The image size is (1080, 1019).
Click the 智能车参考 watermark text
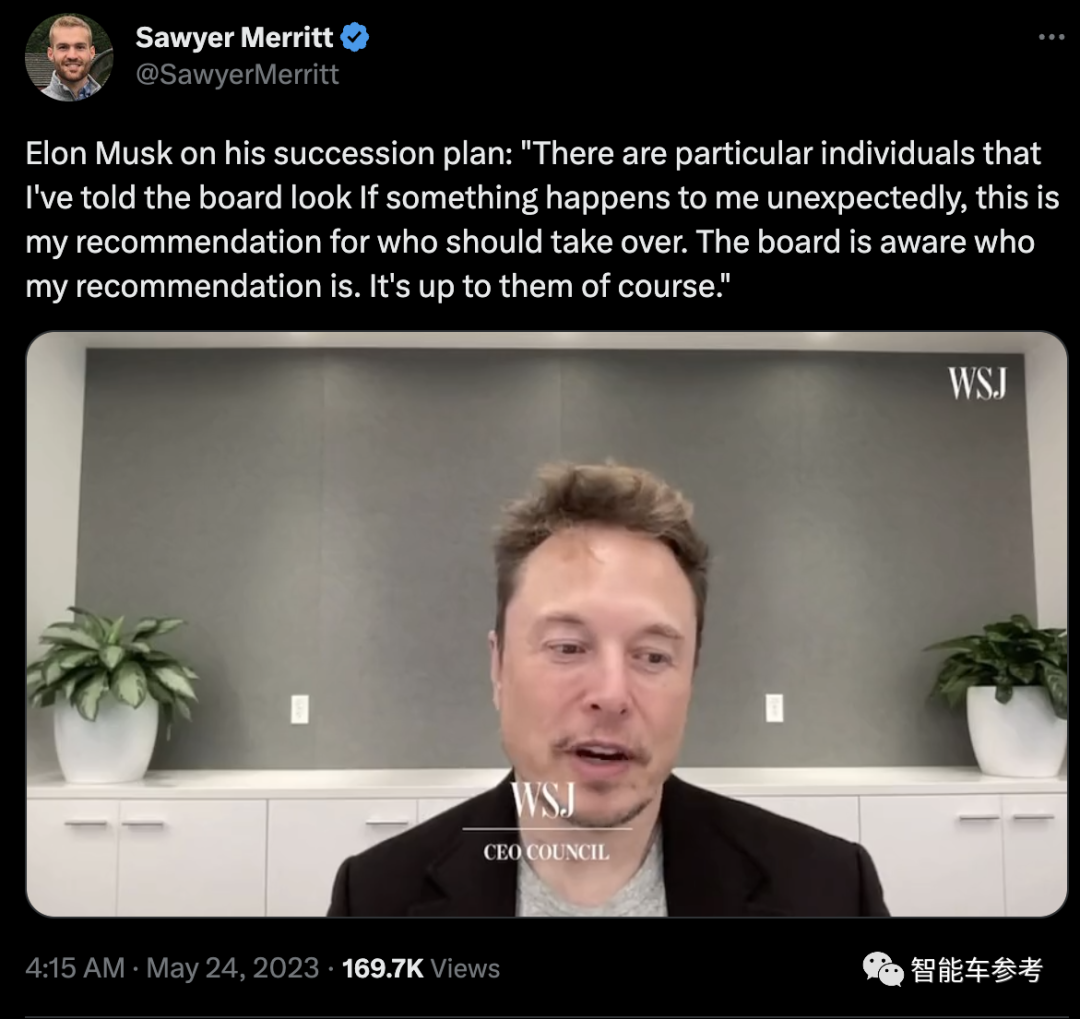pos(977,969)
